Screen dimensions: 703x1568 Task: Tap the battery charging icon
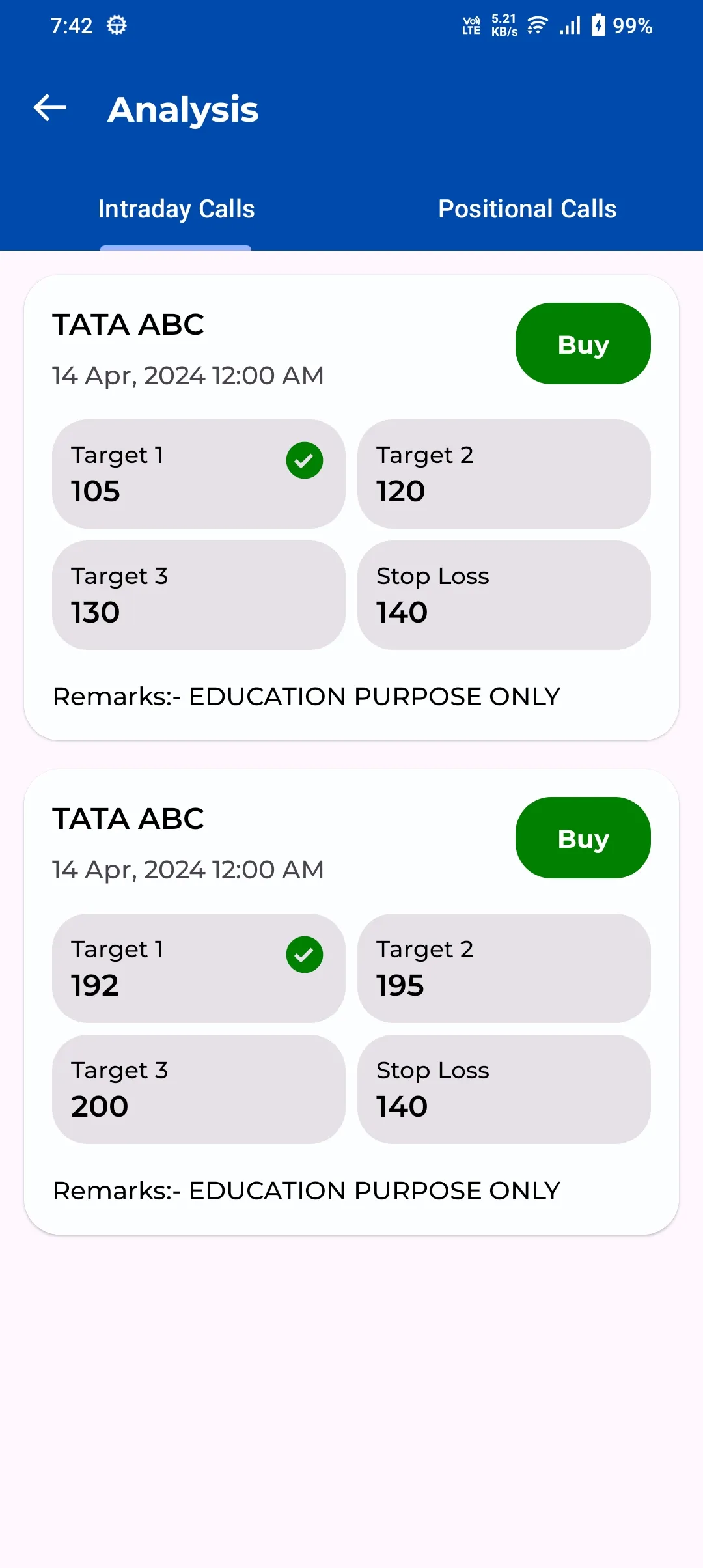pos(598,25)
